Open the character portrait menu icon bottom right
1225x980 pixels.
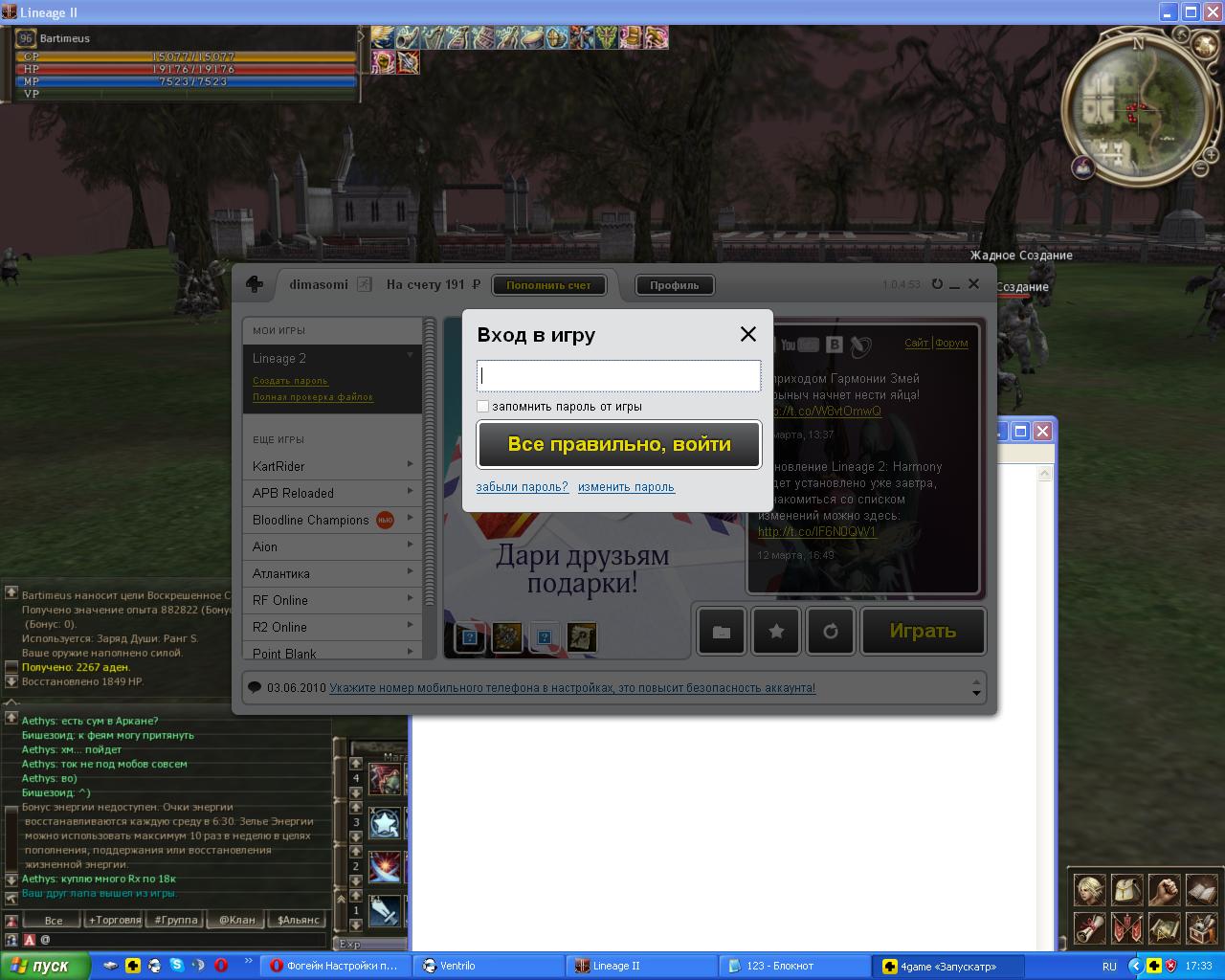pyautogui.click(x=1089, y=889)
